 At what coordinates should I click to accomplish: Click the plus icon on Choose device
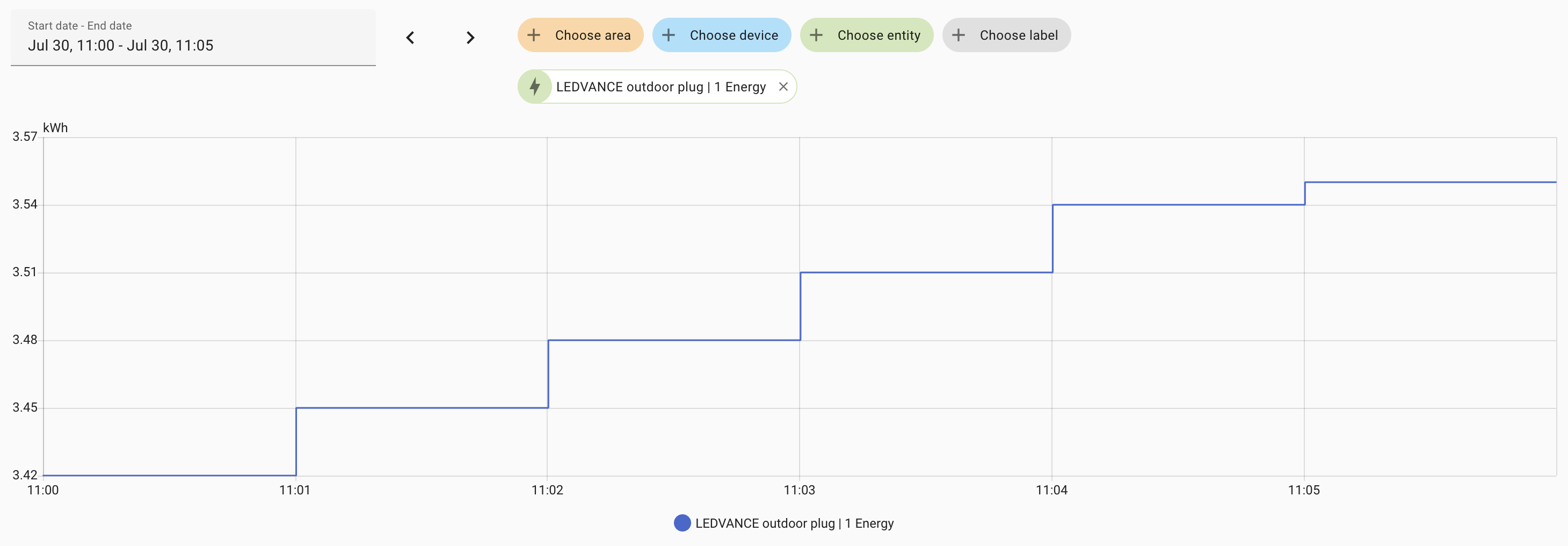(x=669, y=35)
